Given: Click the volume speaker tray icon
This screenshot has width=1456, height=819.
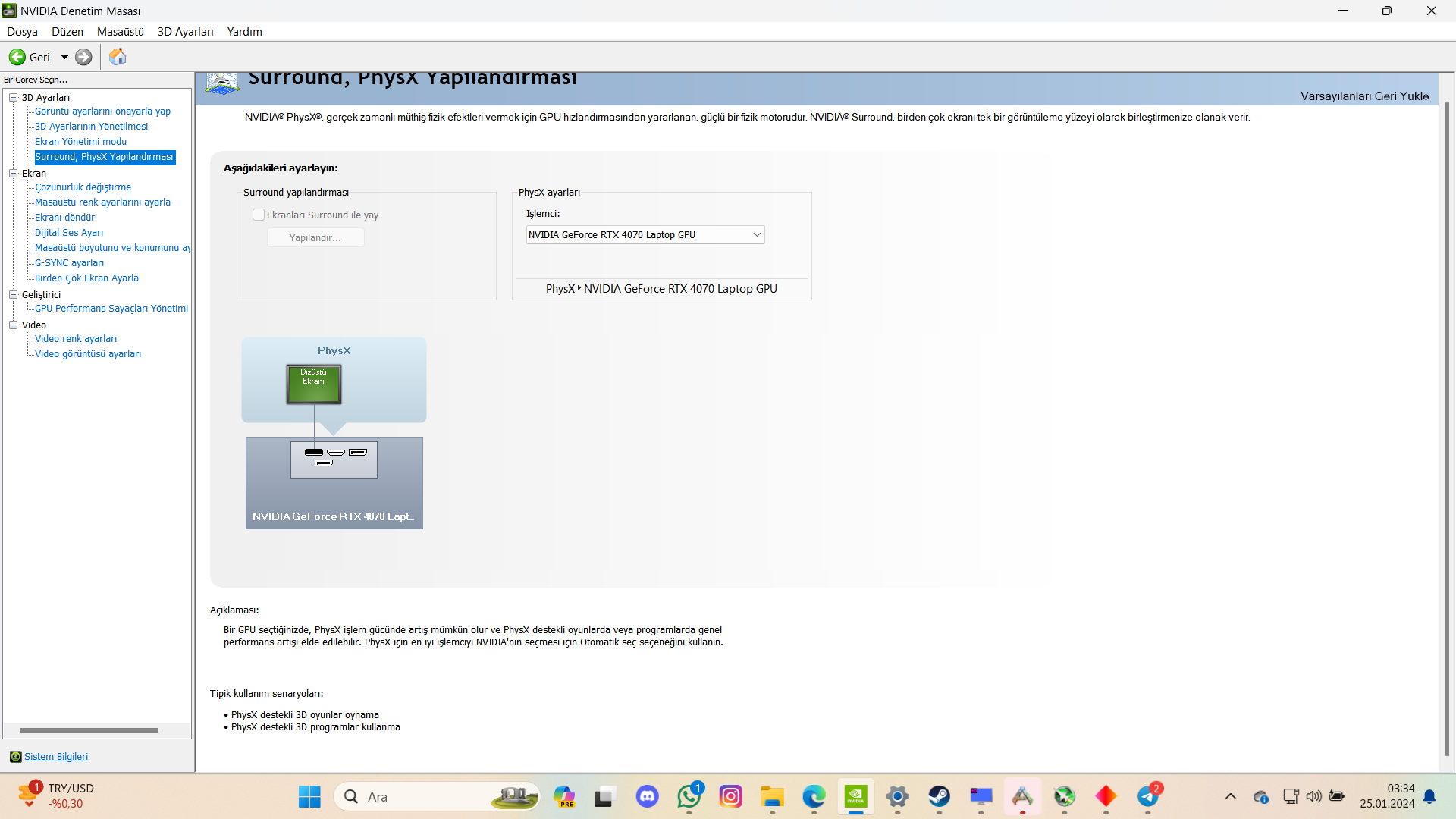Looking at the screenshot, I should (1313, 797).
